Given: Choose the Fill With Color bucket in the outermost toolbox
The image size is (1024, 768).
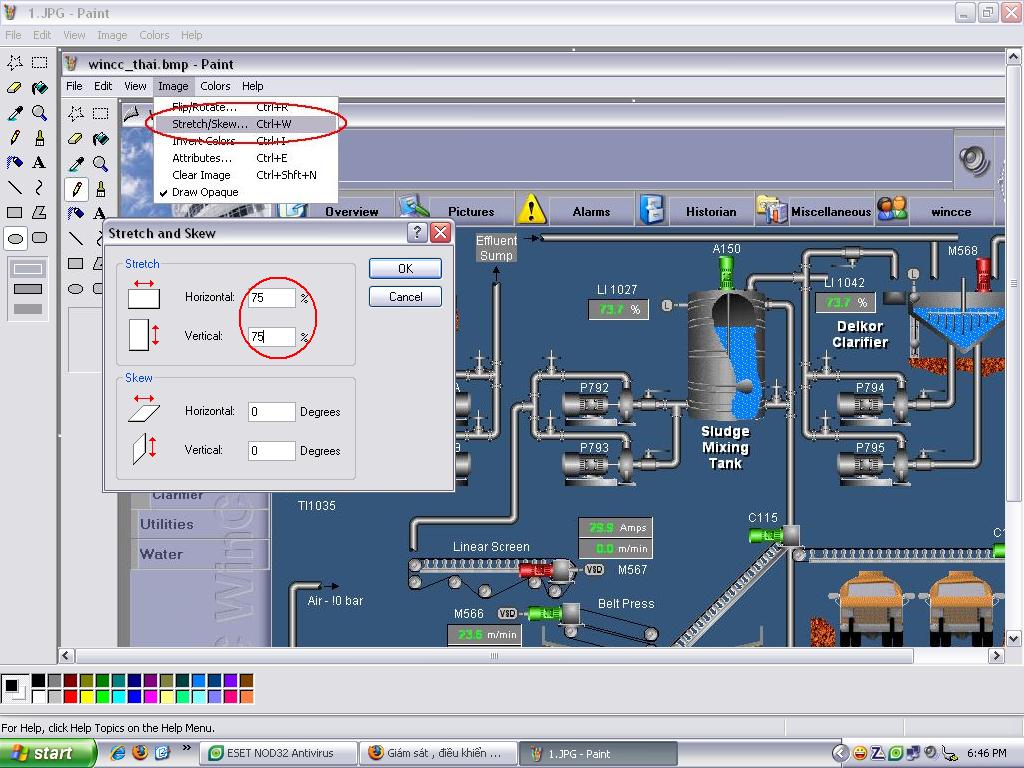Looking at the screenshot, I should click(x=39, y=88).
